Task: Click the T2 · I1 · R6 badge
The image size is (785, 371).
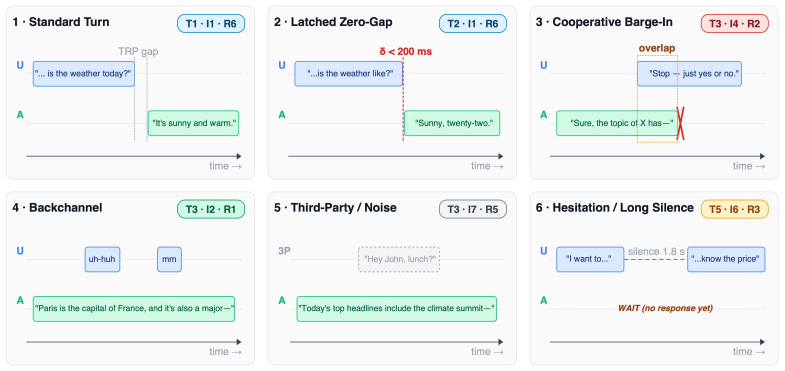Action: (473, 24)
